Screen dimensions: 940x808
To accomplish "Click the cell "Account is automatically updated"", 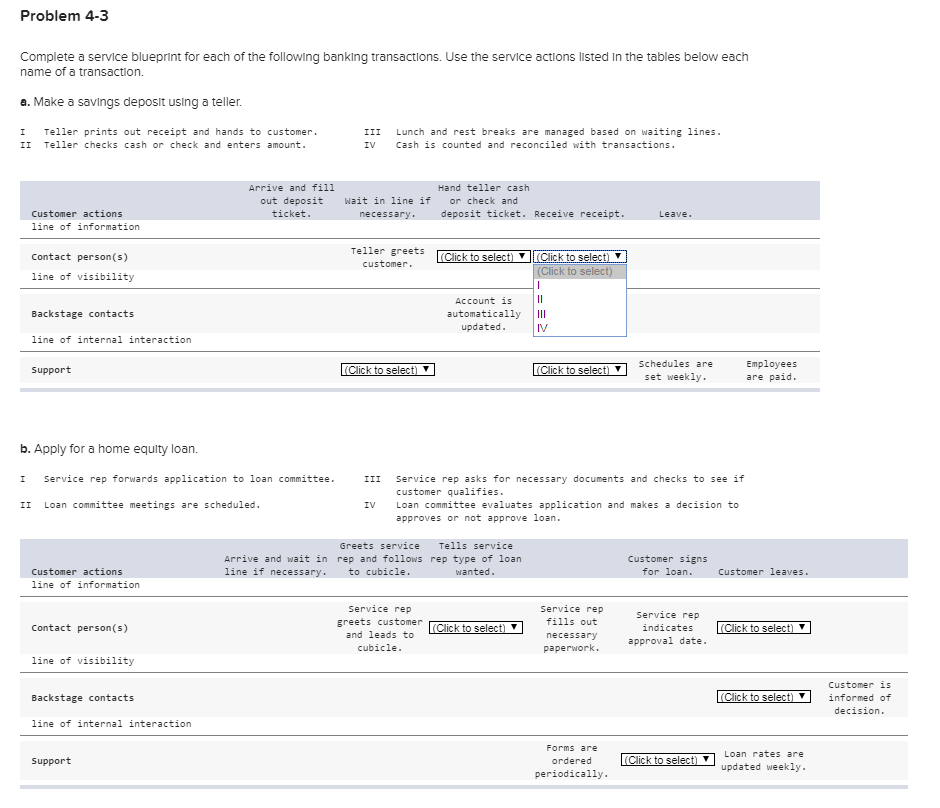I will point(484,313).
